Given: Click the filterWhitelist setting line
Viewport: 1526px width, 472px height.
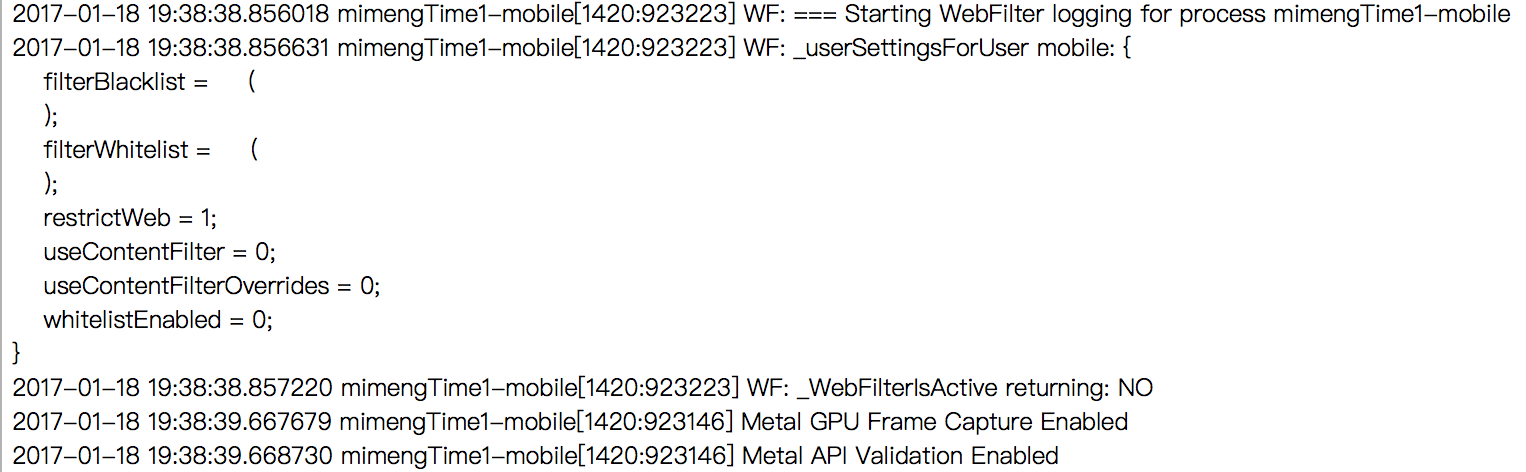Looking at the screenshot, I should [x=128, y=150].
